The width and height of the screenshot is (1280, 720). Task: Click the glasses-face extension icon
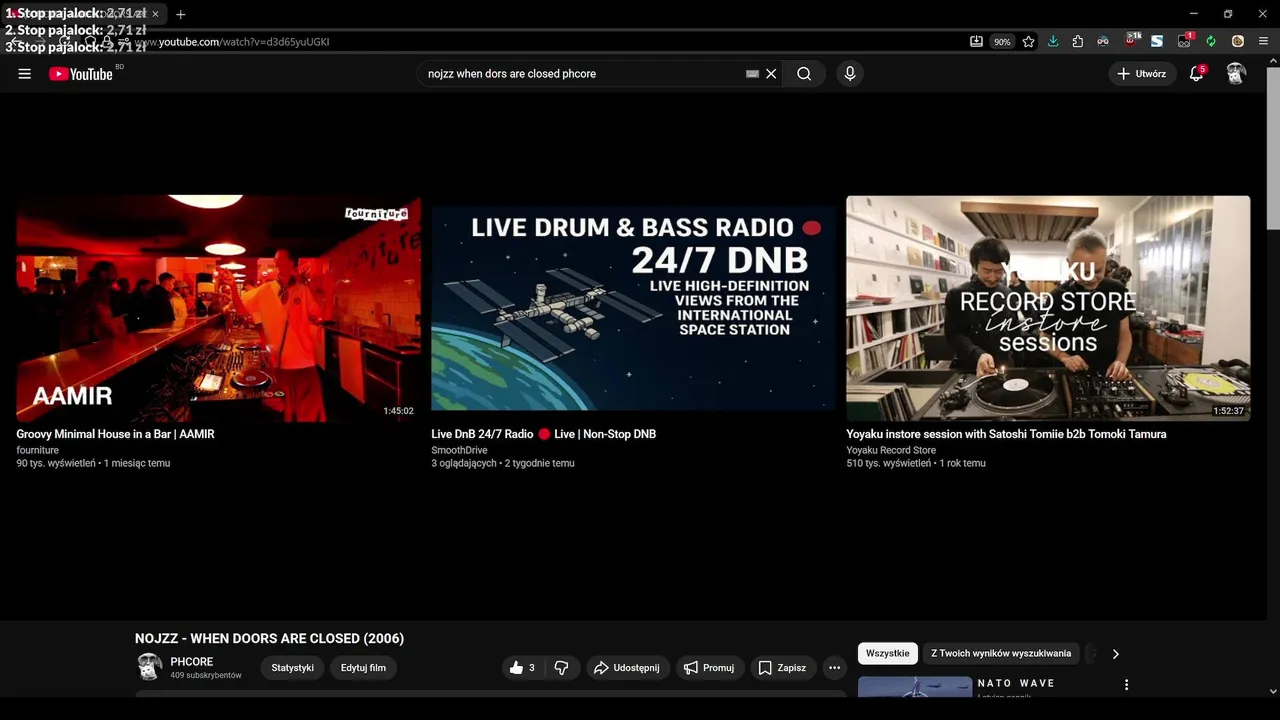pos(1103,42)
